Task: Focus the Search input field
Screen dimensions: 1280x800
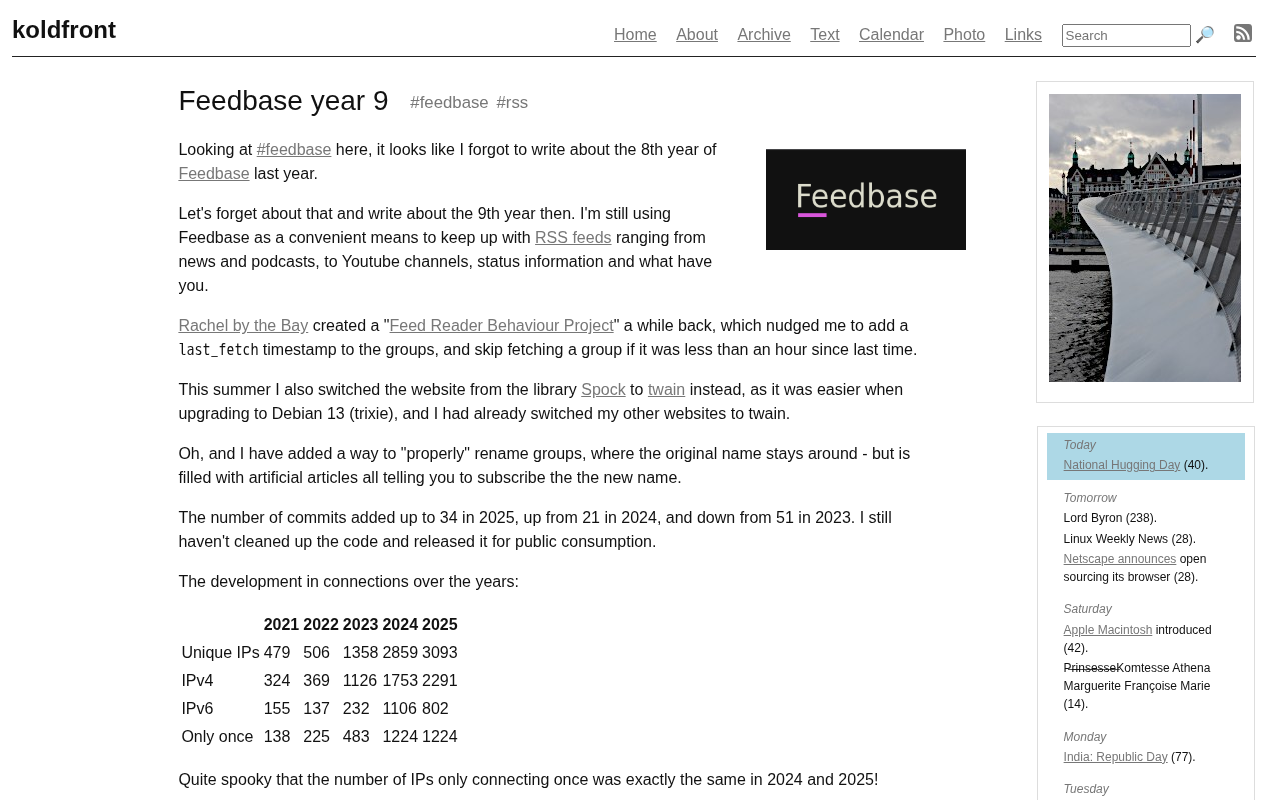Action: tap(1125, 35)
